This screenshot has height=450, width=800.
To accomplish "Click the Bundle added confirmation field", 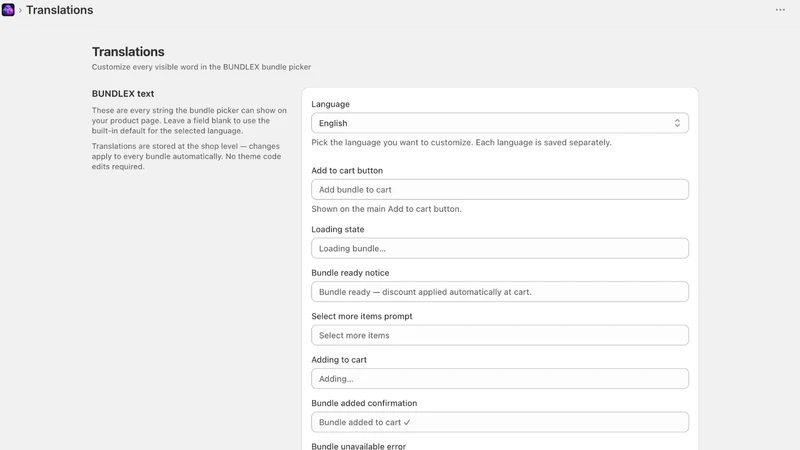I will 499,422.
